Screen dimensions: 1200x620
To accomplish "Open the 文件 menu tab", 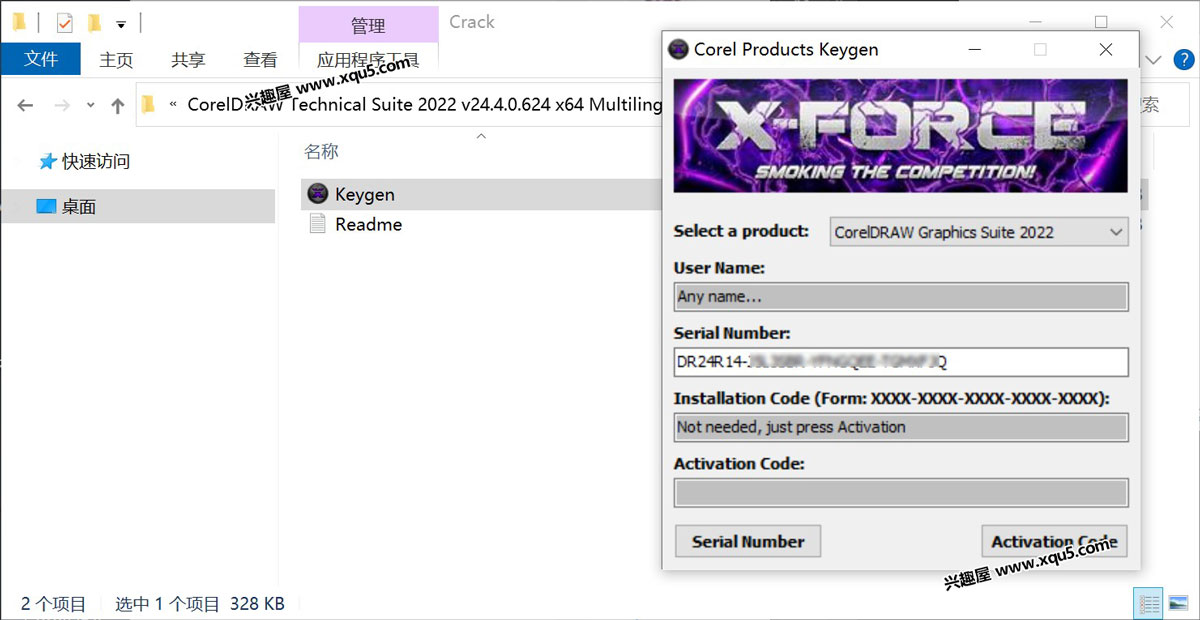I will [41, 59].
